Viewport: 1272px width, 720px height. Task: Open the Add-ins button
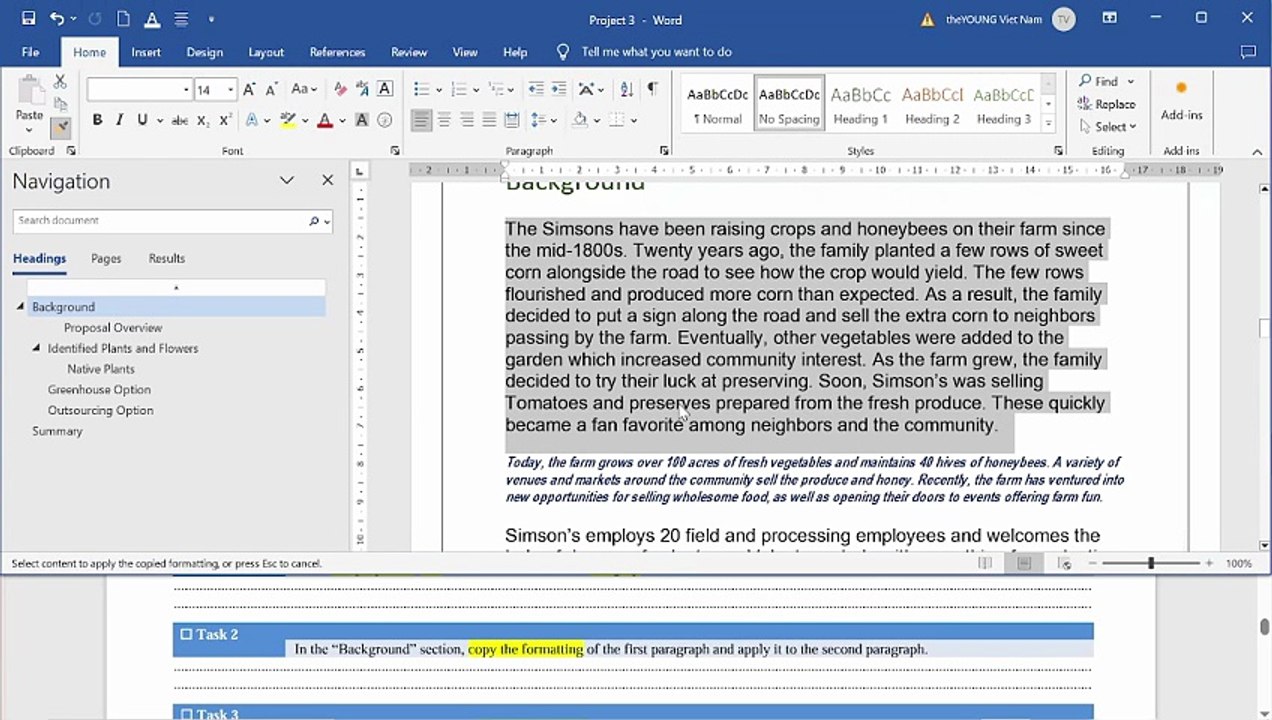1181,103
